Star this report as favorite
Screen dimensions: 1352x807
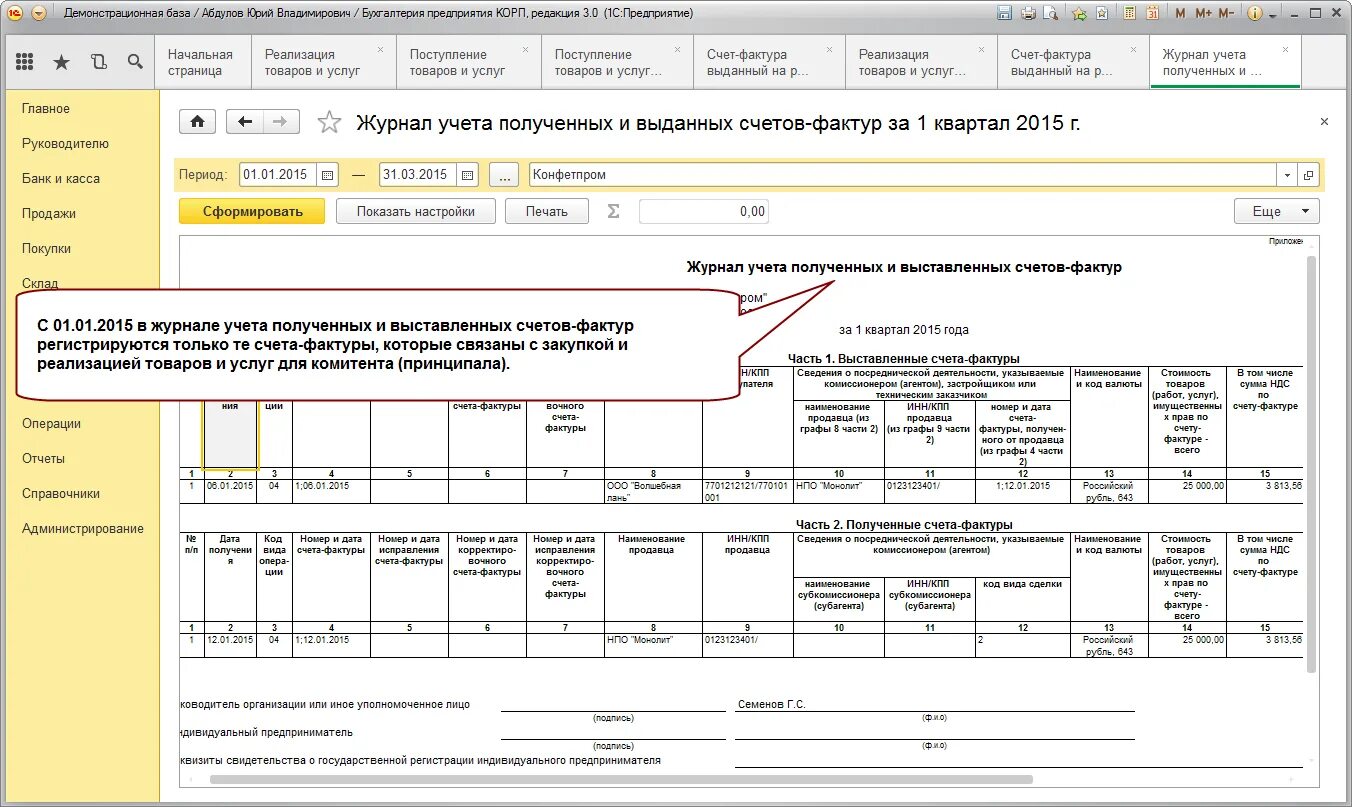[328, 122]
